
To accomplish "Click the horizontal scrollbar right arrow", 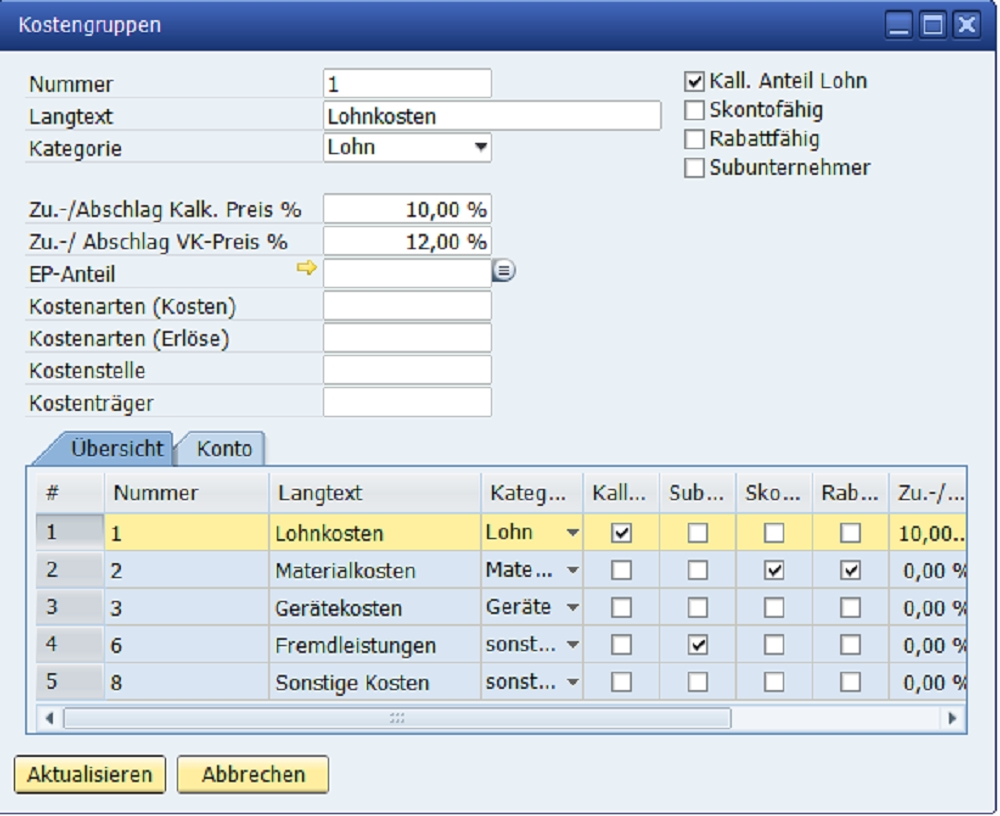I will (953, 718).
